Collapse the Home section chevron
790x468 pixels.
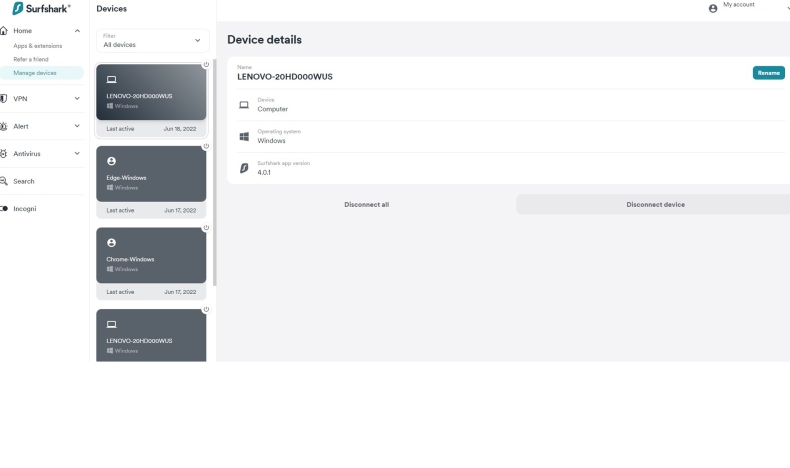click(x=77, y=31)
